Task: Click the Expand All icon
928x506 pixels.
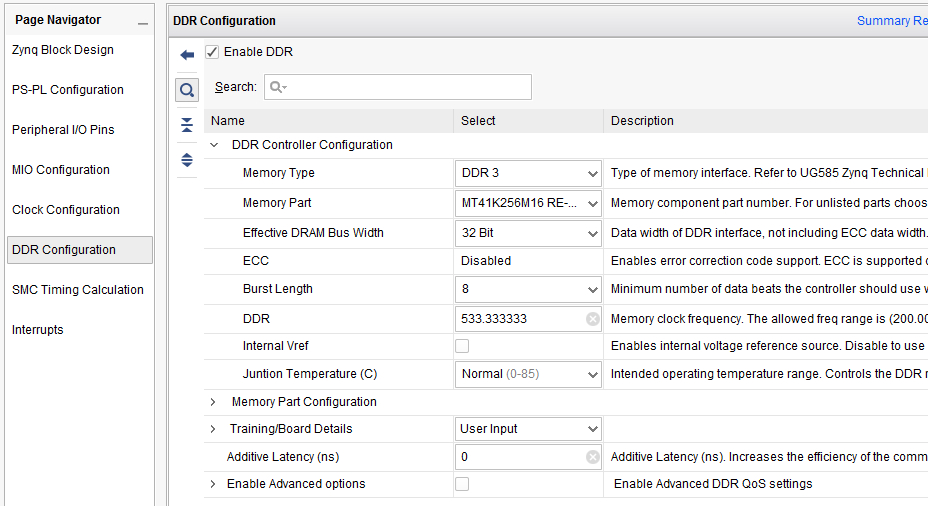Action: click(x=187, y=160)
